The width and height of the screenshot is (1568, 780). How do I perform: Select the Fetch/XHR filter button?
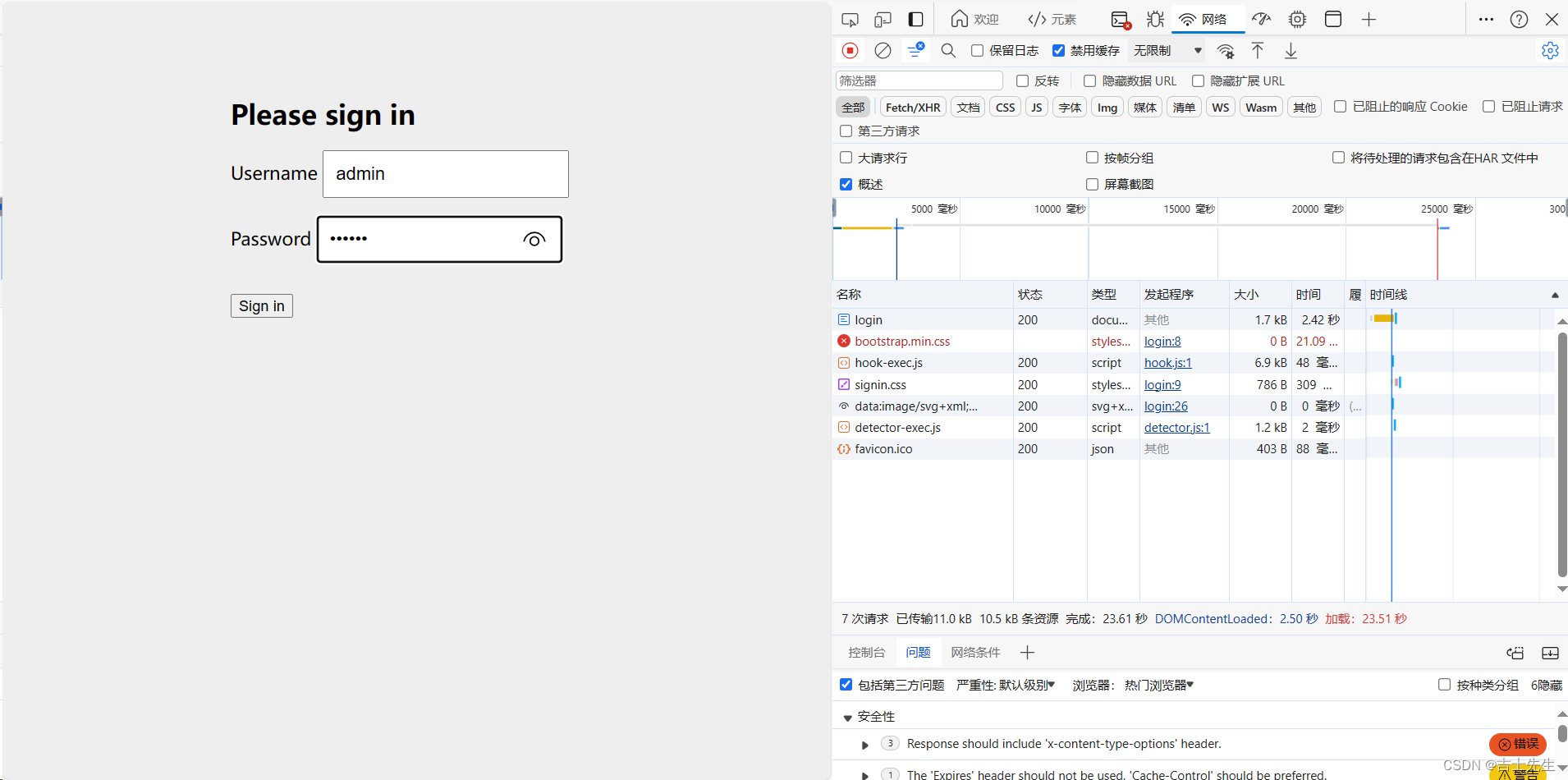point(913,108)
